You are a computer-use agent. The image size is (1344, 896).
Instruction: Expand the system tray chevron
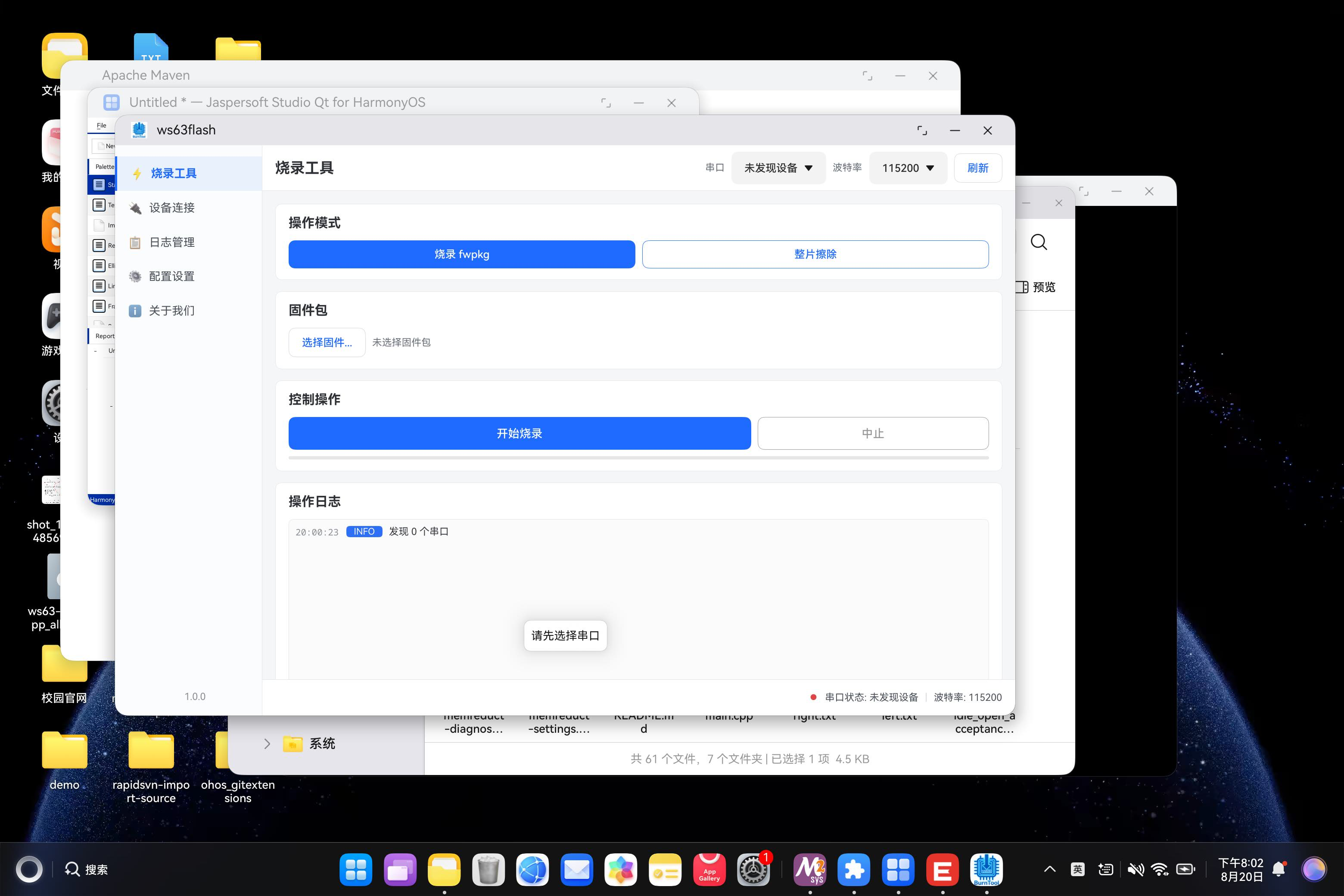click(x=1050, y=869)
